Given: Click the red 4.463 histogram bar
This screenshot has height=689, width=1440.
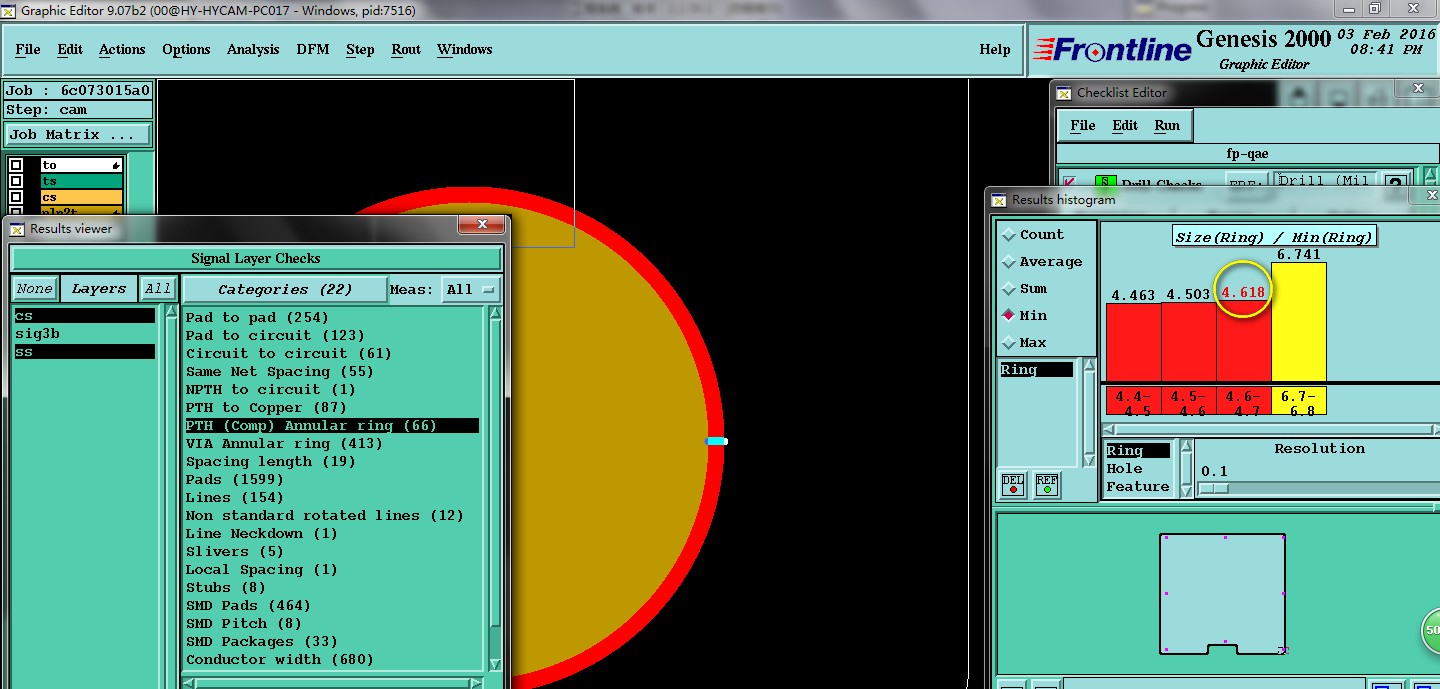Looking at the screenshot, I should click(1133, 343).
